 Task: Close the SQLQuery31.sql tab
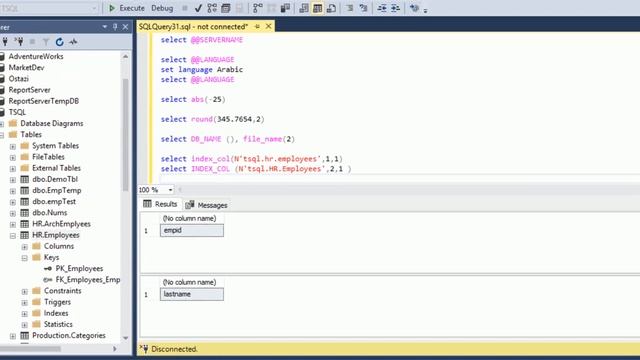[x=268, y=27]
